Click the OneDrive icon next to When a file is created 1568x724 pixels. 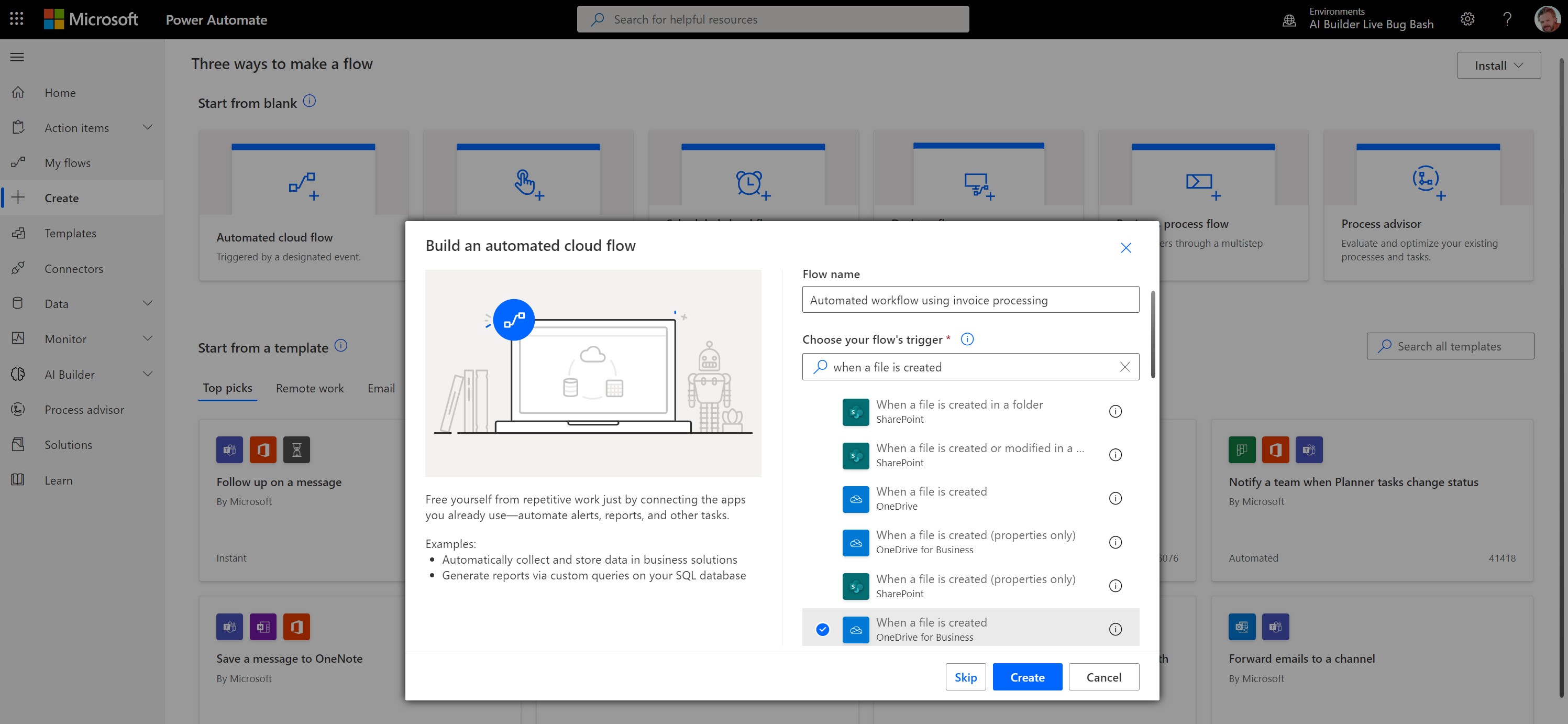click(x=856, y=499)
